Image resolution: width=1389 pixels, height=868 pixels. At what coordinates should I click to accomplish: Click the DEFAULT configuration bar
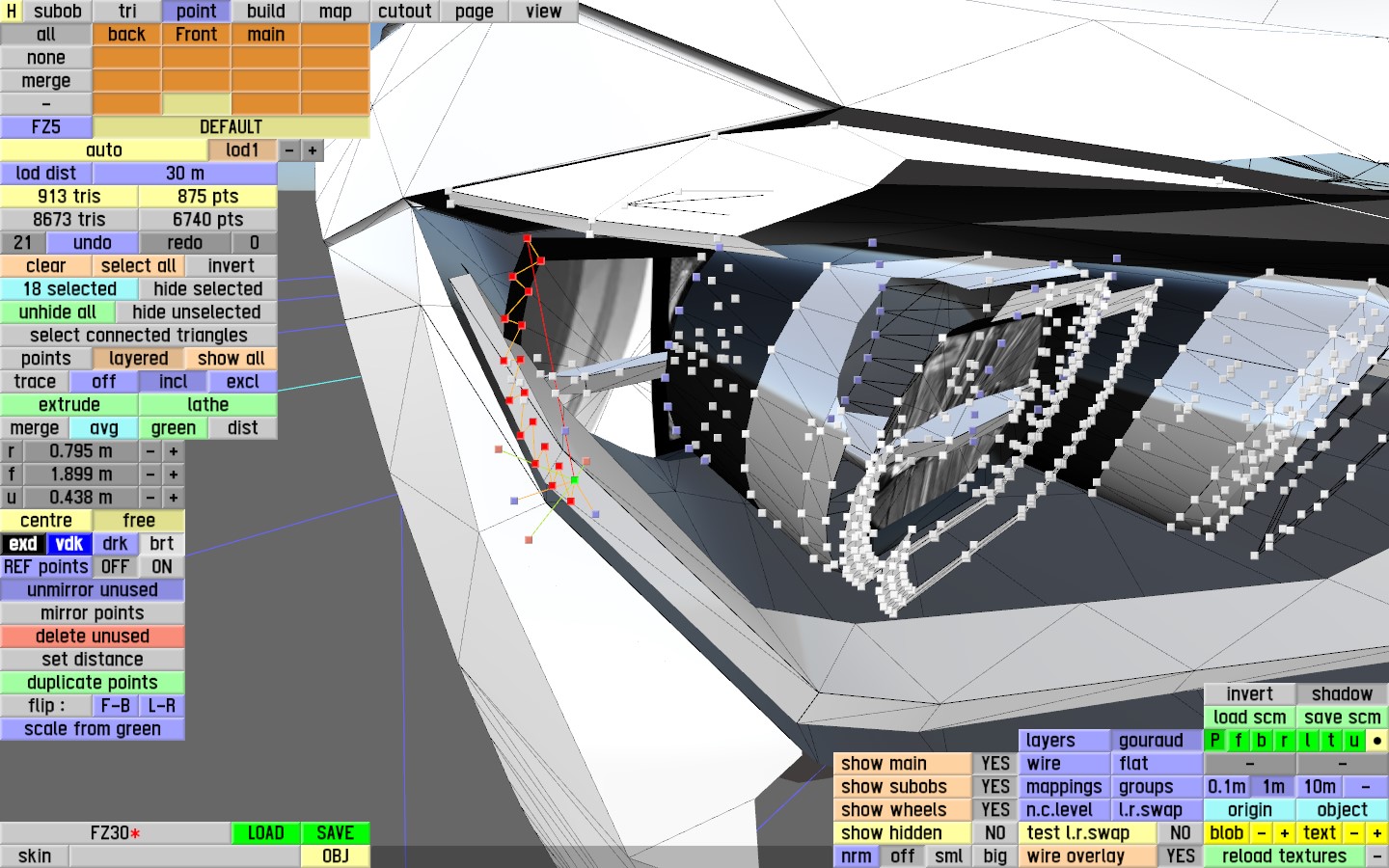pos(231,127)
